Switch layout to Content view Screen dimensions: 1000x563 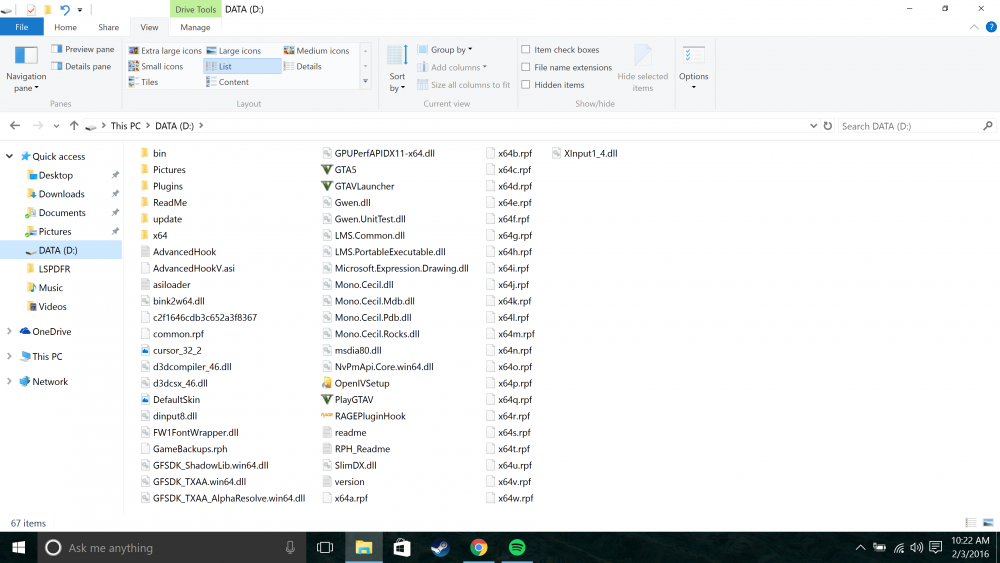tap(228, 82)
